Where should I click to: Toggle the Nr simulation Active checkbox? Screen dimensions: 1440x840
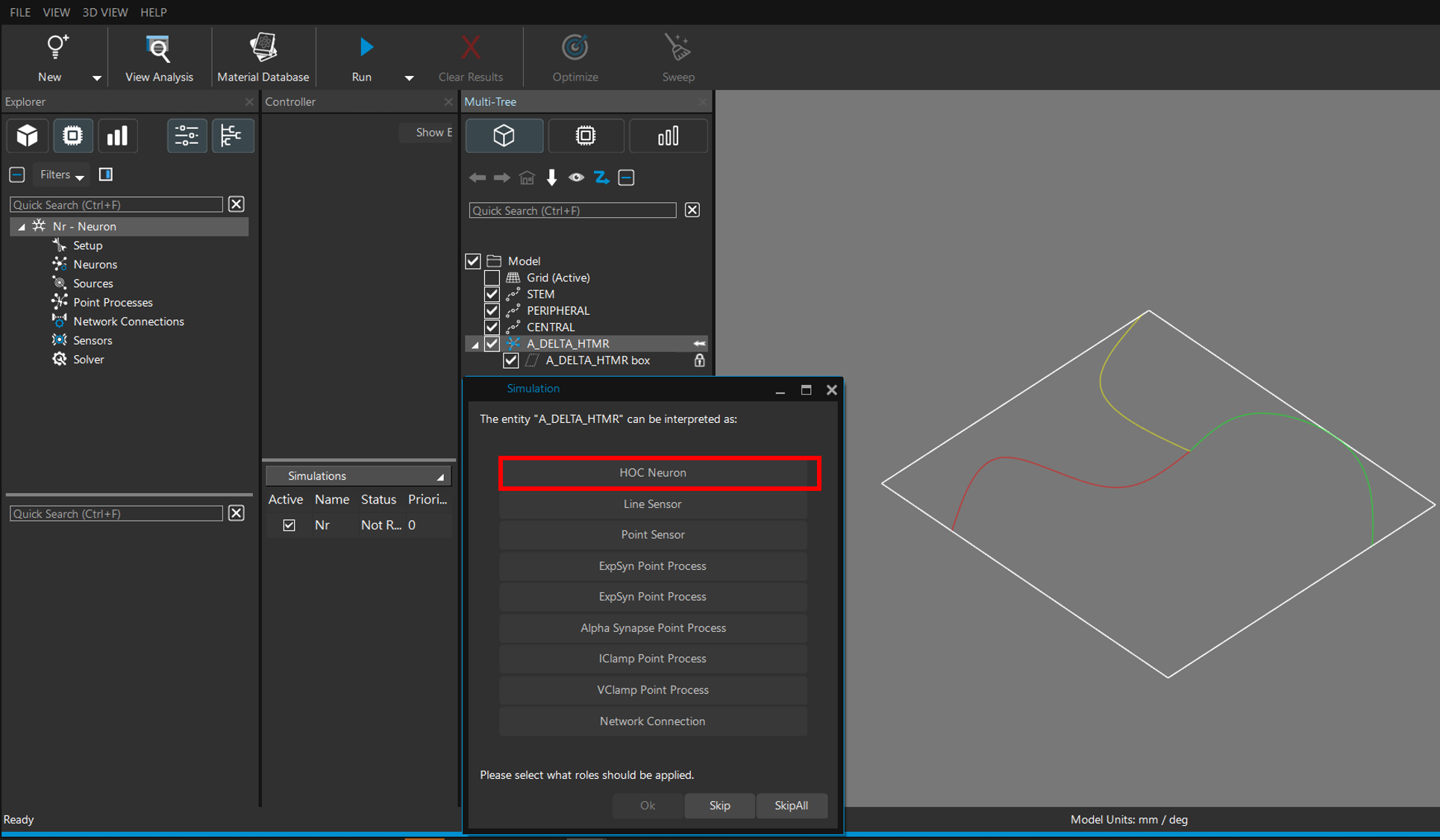289,525
